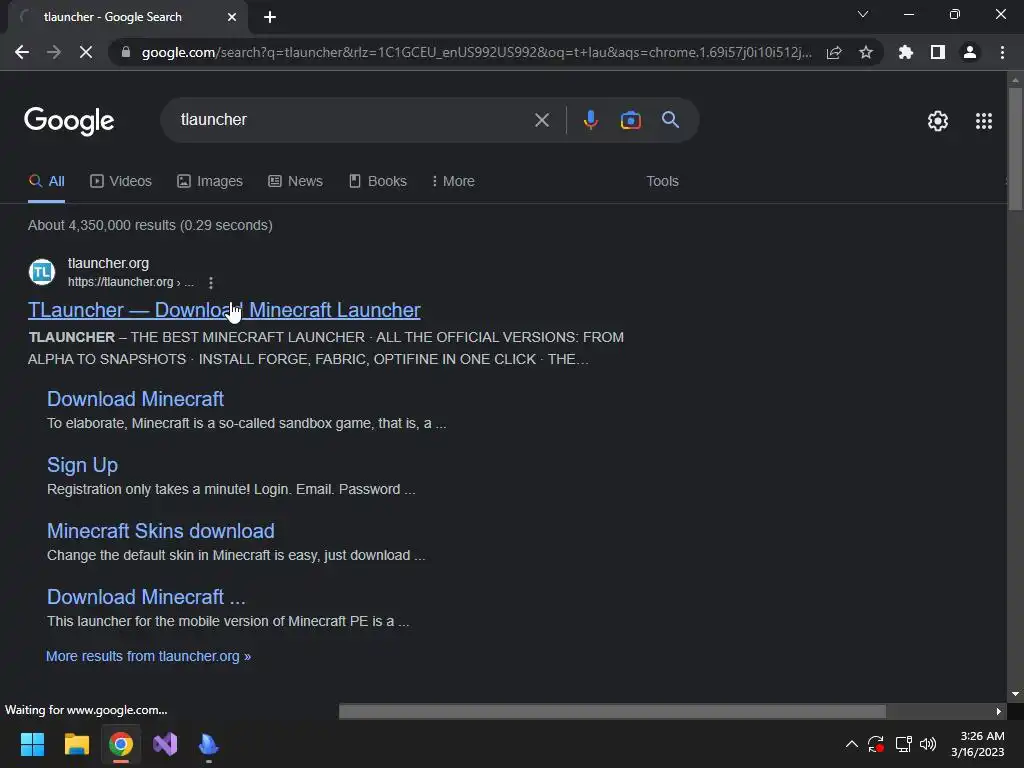The height and width of the screenshot is (768, 1024).
Task: Click the sync status tray icon
Action: 876,744
